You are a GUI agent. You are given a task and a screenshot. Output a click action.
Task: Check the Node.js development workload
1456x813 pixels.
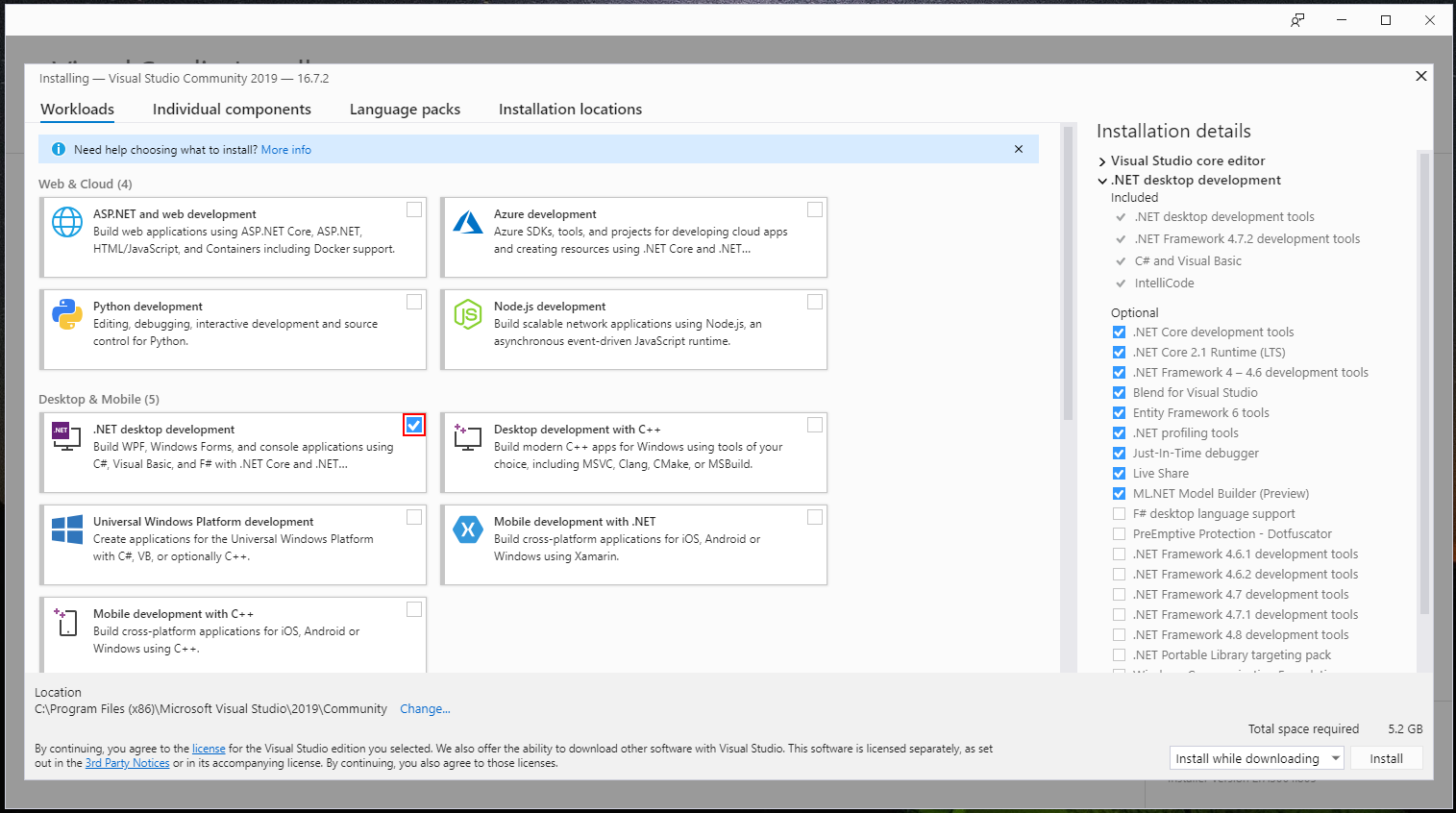(x=815, y=302)
